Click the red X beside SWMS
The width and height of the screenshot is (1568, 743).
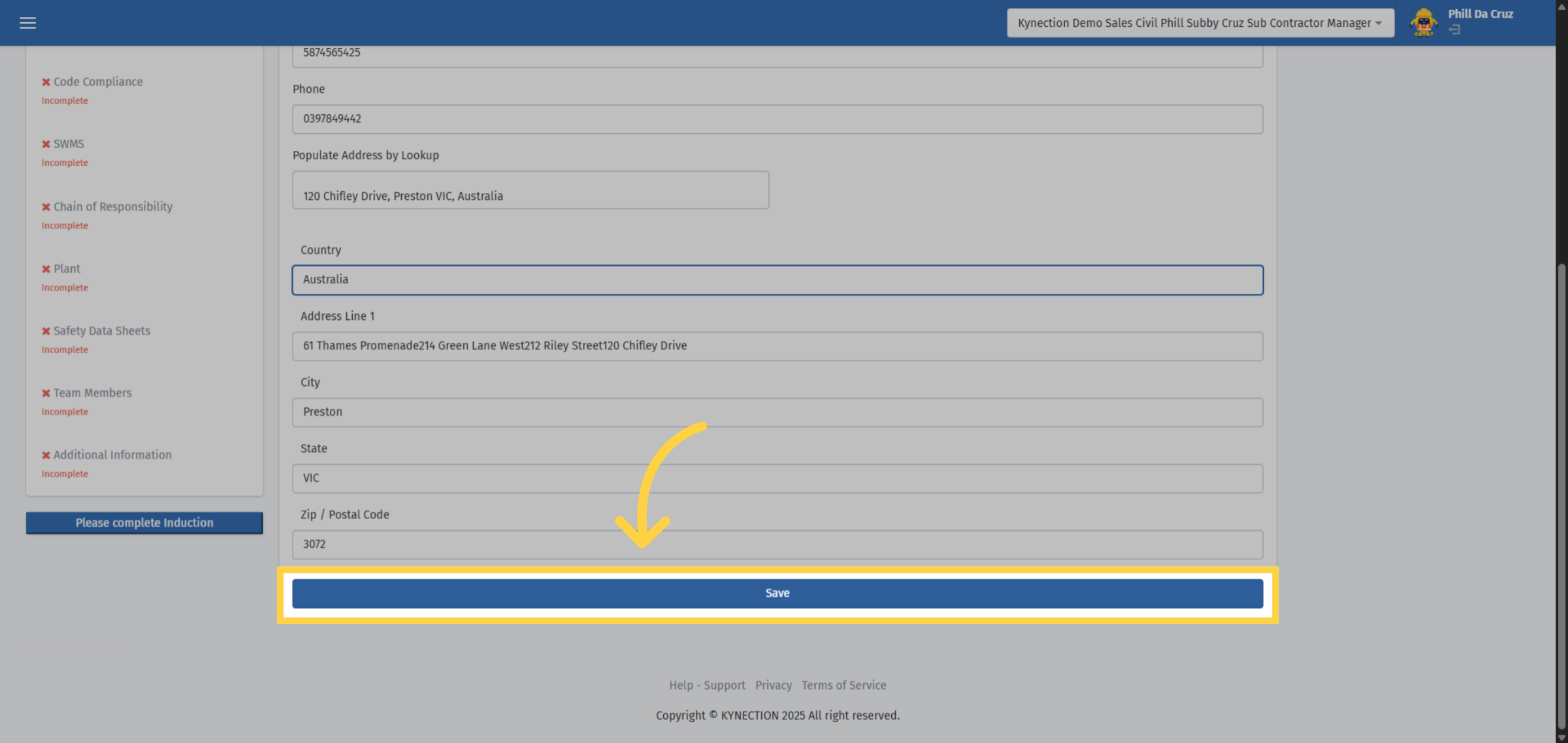click(46, 144)
